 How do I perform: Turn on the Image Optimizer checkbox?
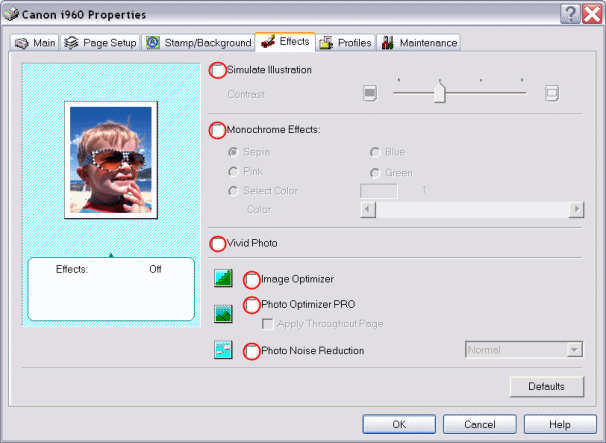coord(252,279)
